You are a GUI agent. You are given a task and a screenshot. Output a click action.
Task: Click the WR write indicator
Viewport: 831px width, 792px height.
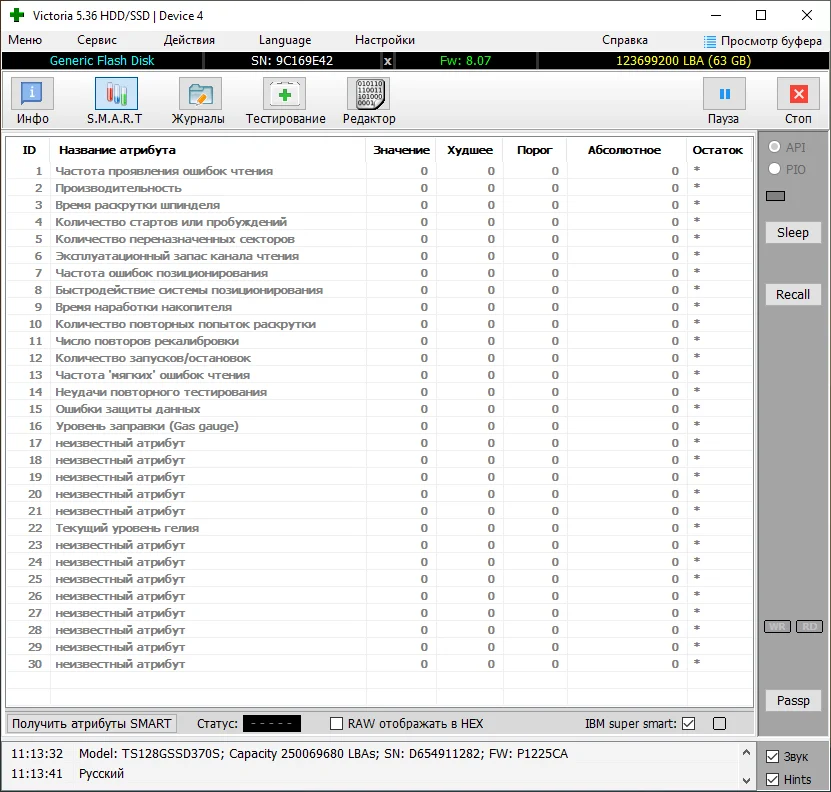pos(777,627)
